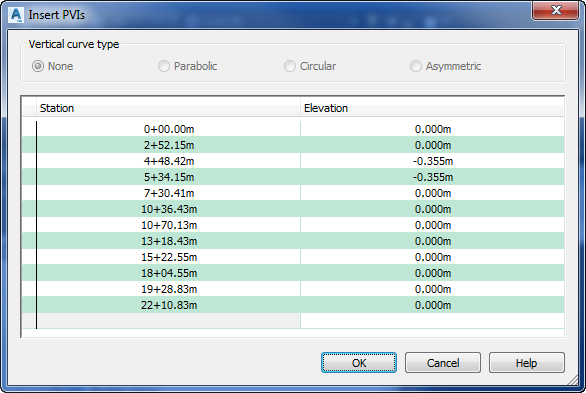This screenshot has width=586, height=393.
Task: Select station cell 0+00.00m
Action: (x=169, y=129)
